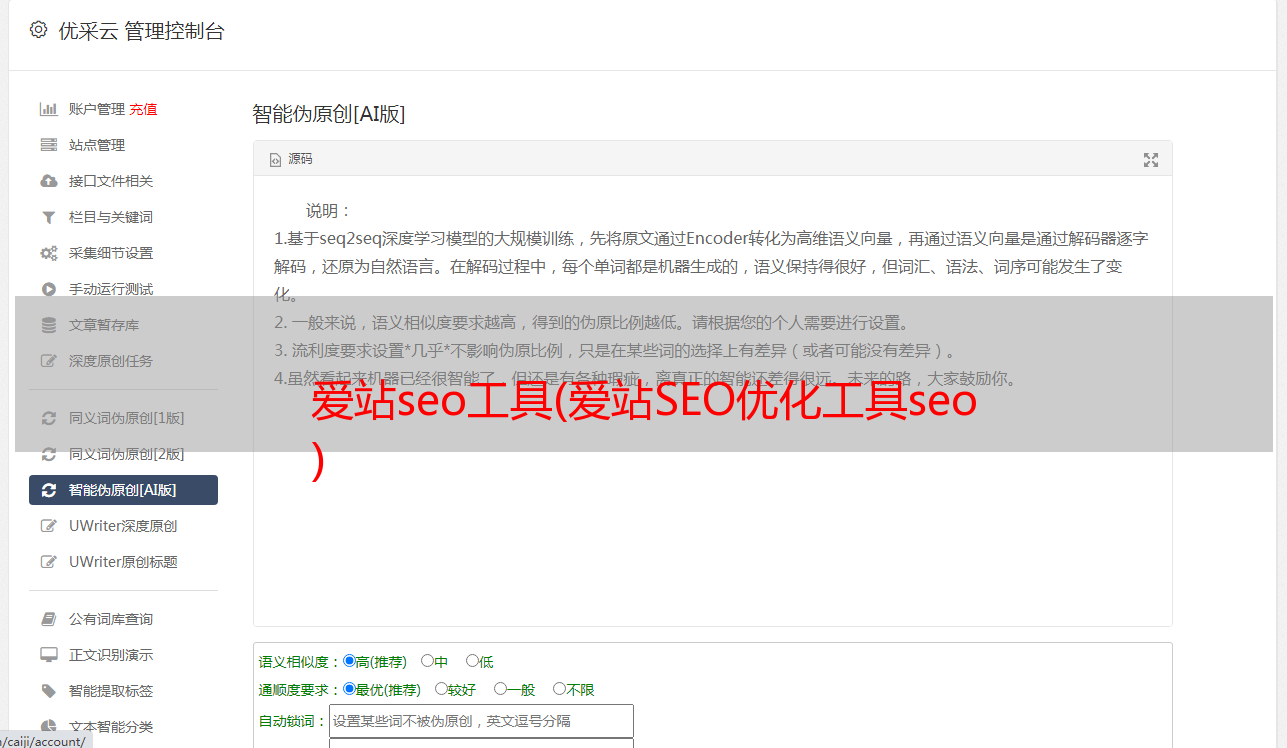This screenshot has height=748, width=1287.
Task: Click the funnel icon for 栏目与关键词
Action: (48, 217)
